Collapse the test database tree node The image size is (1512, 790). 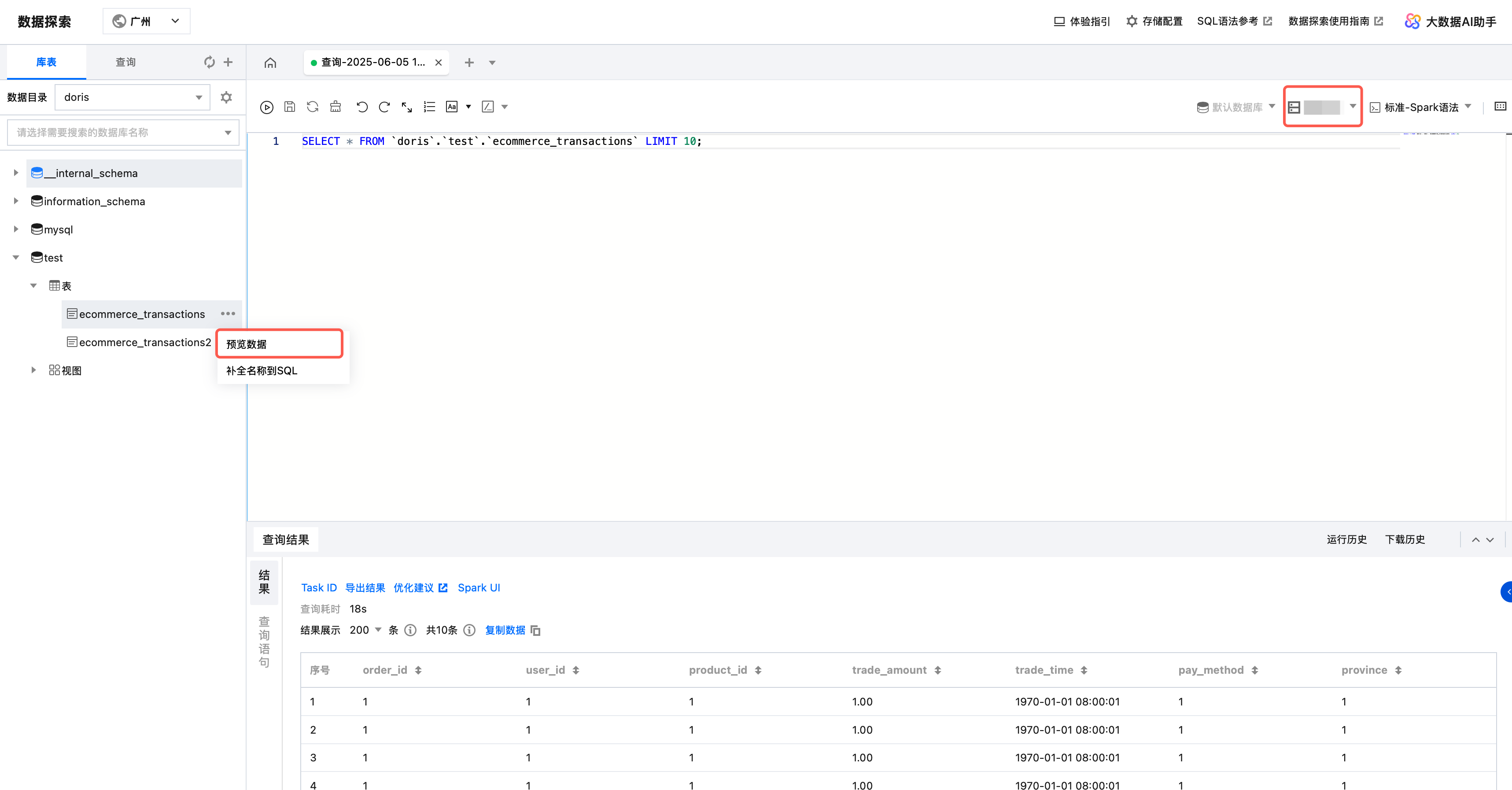(16, 258)
